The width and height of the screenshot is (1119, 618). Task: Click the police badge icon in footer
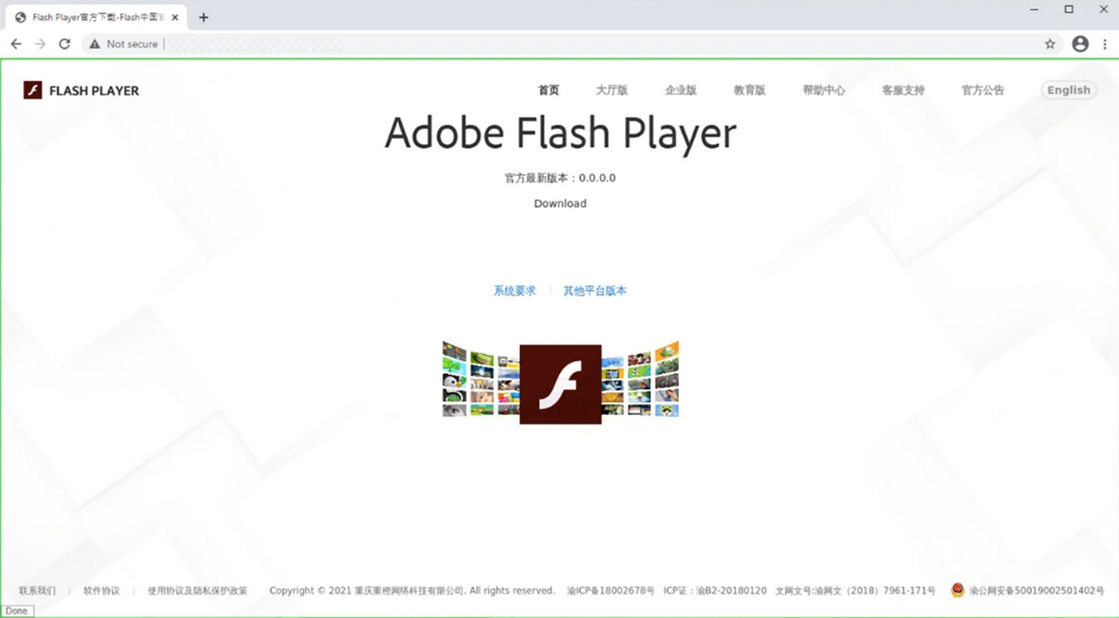coord(957,591)
